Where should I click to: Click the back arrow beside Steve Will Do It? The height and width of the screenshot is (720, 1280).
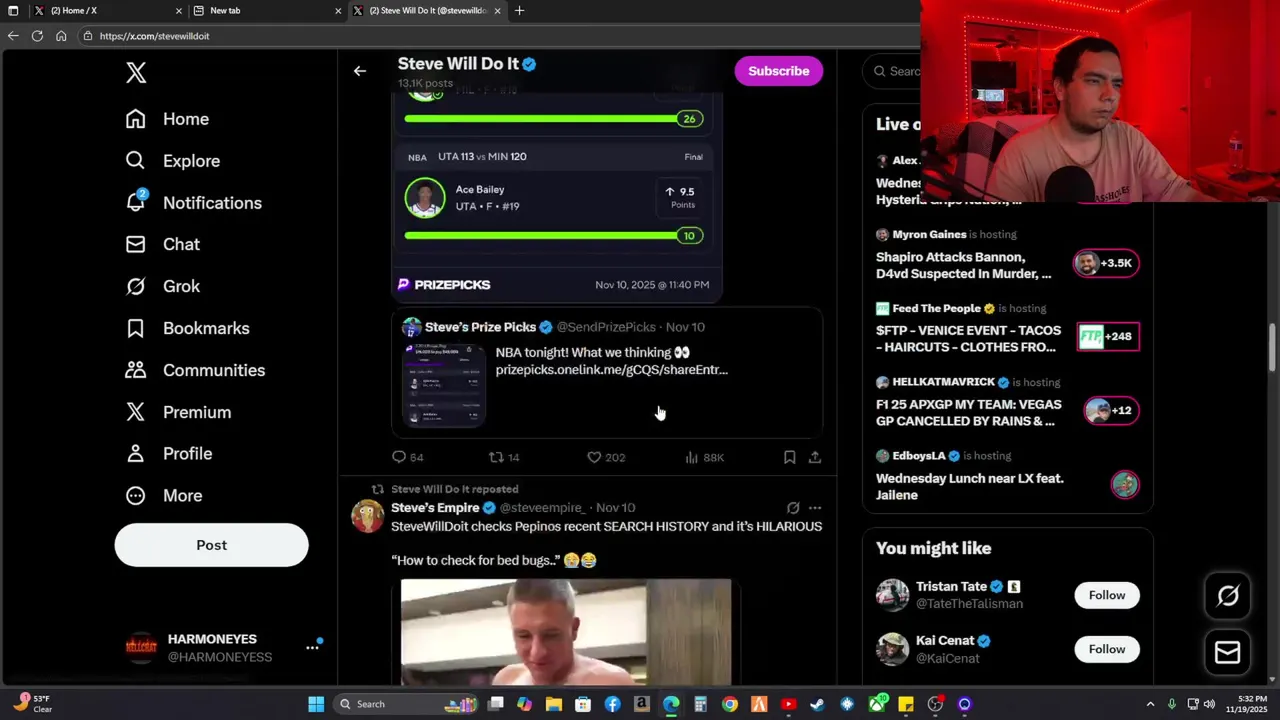(360, 71)
